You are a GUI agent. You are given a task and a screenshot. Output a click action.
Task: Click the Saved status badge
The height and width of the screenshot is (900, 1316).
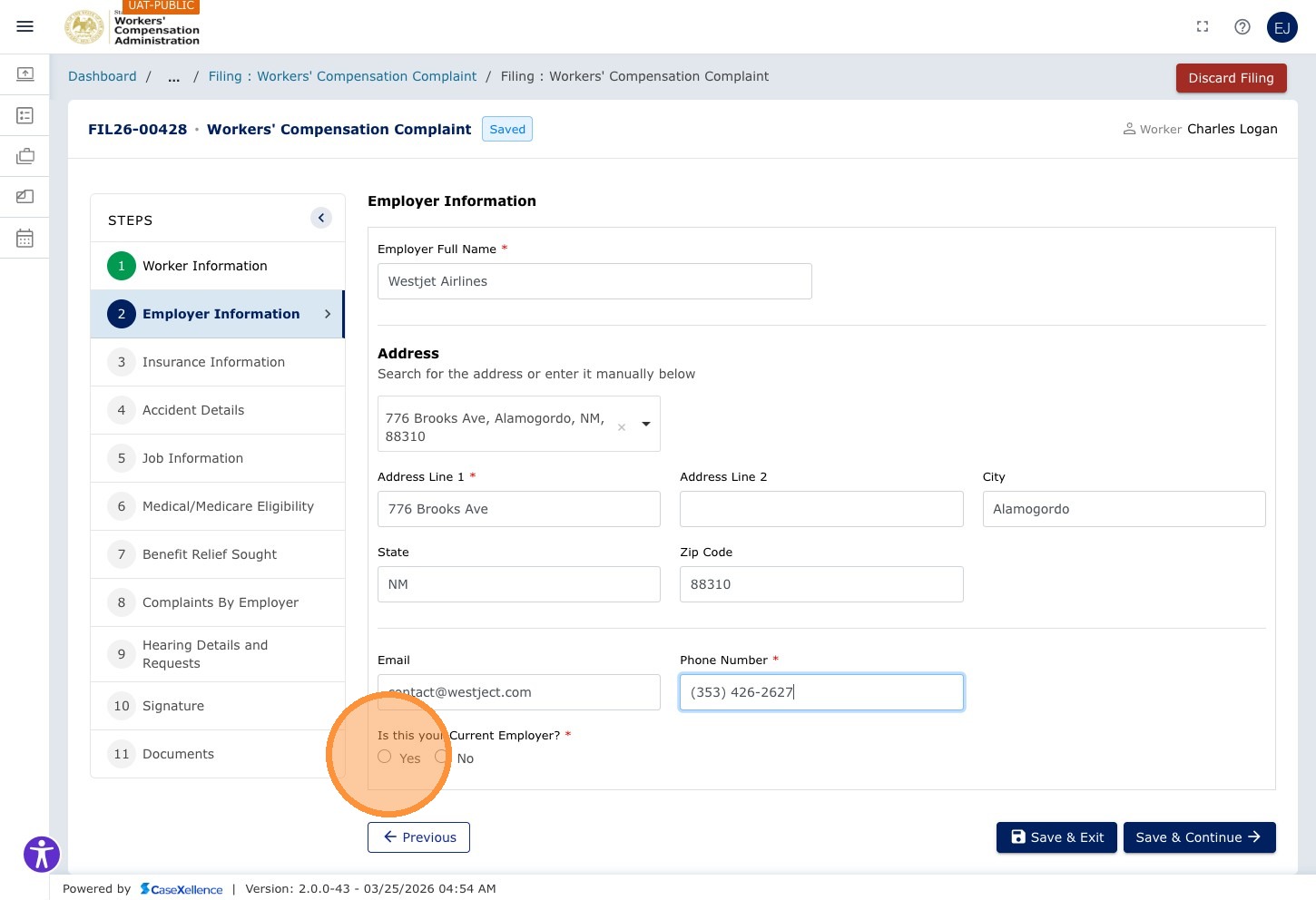point(507,129)
